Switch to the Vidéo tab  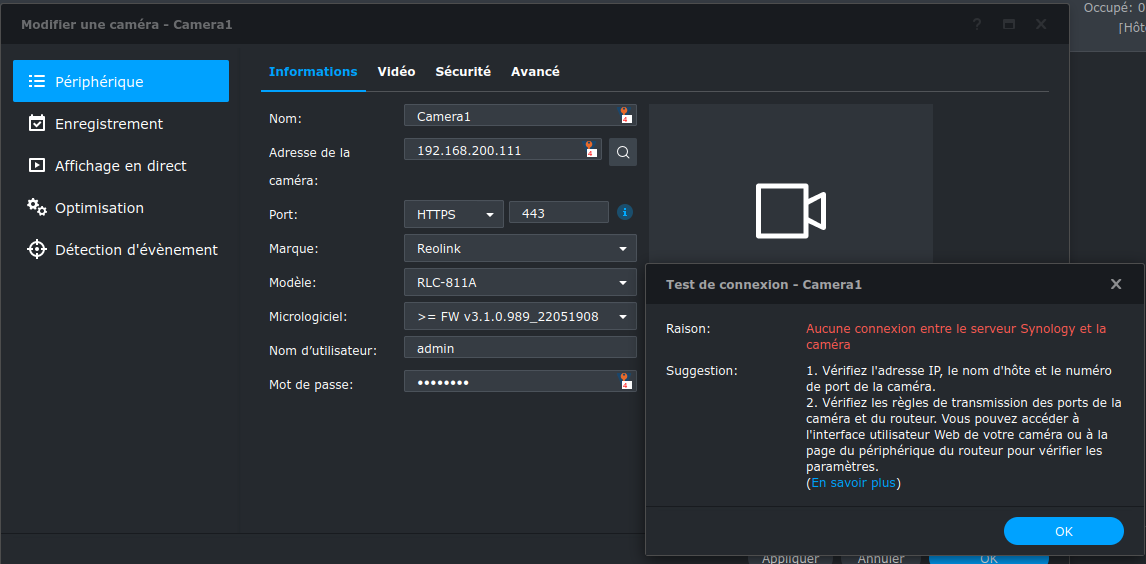396,72
